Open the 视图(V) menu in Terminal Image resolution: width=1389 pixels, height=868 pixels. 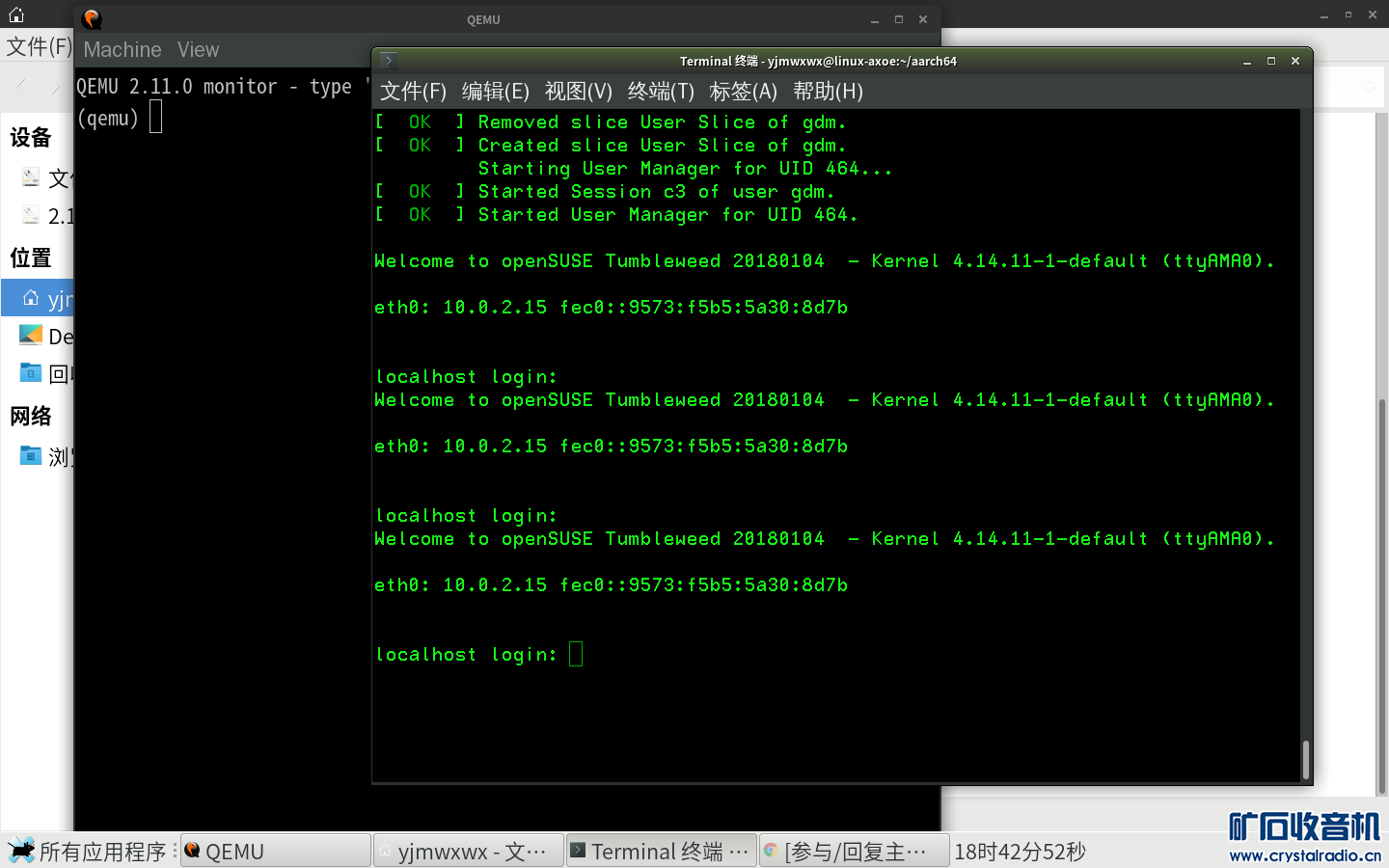(x=579, y=92)
